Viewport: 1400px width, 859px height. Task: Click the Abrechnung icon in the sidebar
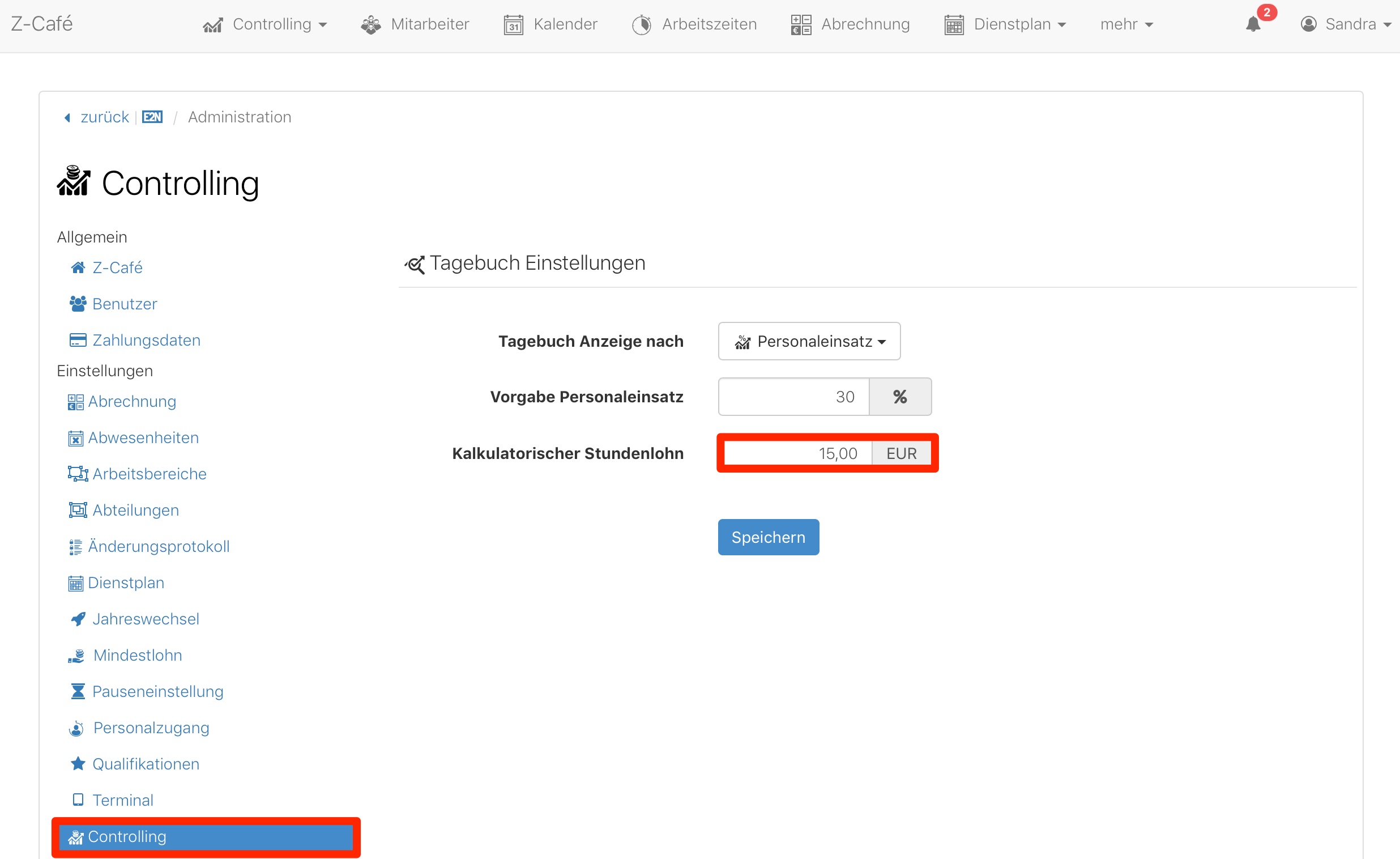coord(75,402)
